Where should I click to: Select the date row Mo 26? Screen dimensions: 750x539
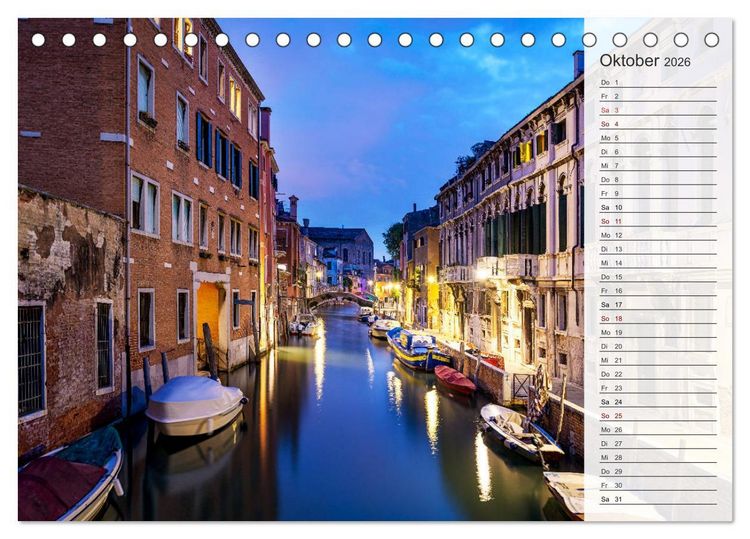click(x=658, y=429)
